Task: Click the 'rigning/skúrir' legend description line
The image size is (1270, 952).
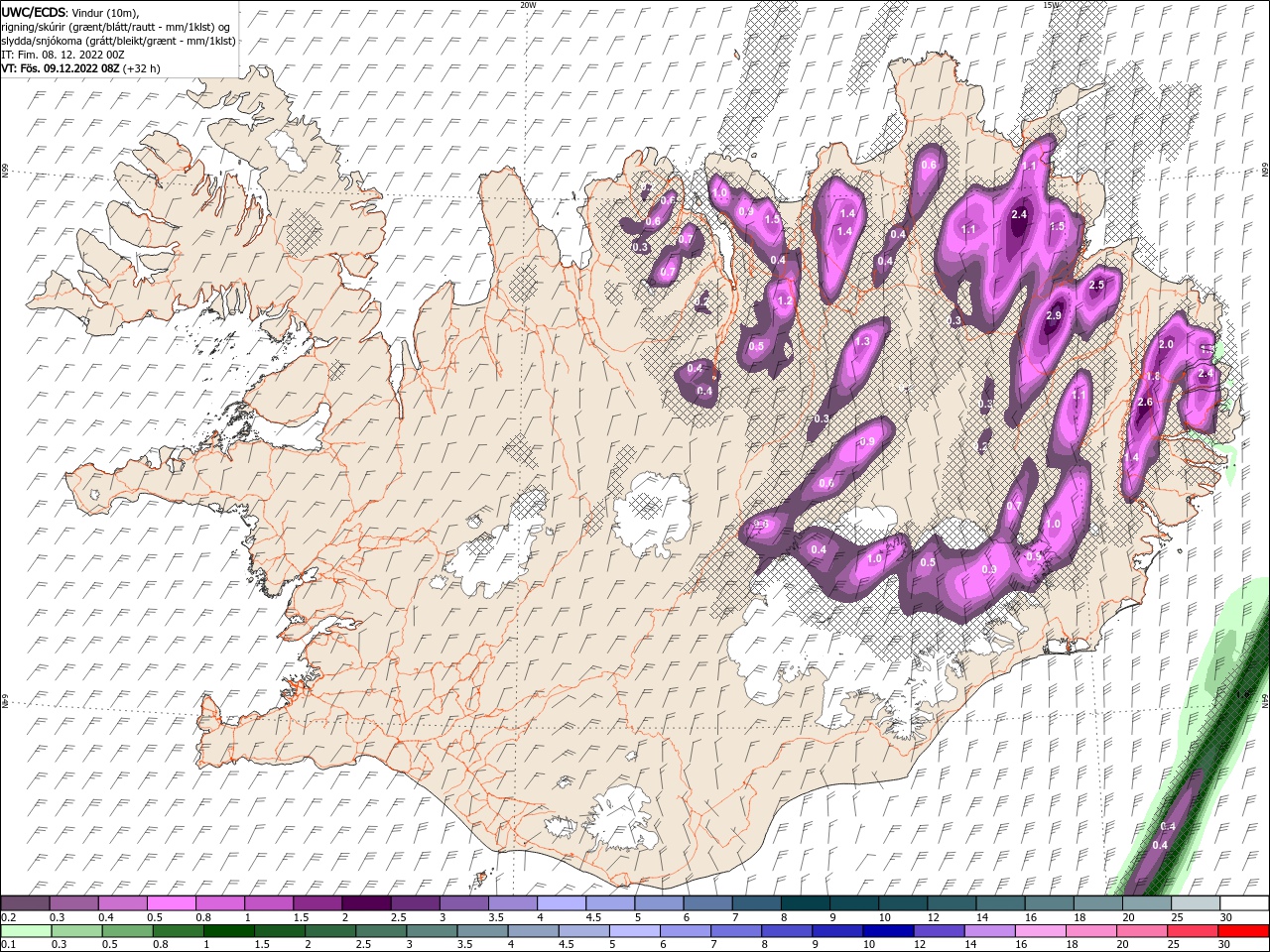Action: point(116,27)
